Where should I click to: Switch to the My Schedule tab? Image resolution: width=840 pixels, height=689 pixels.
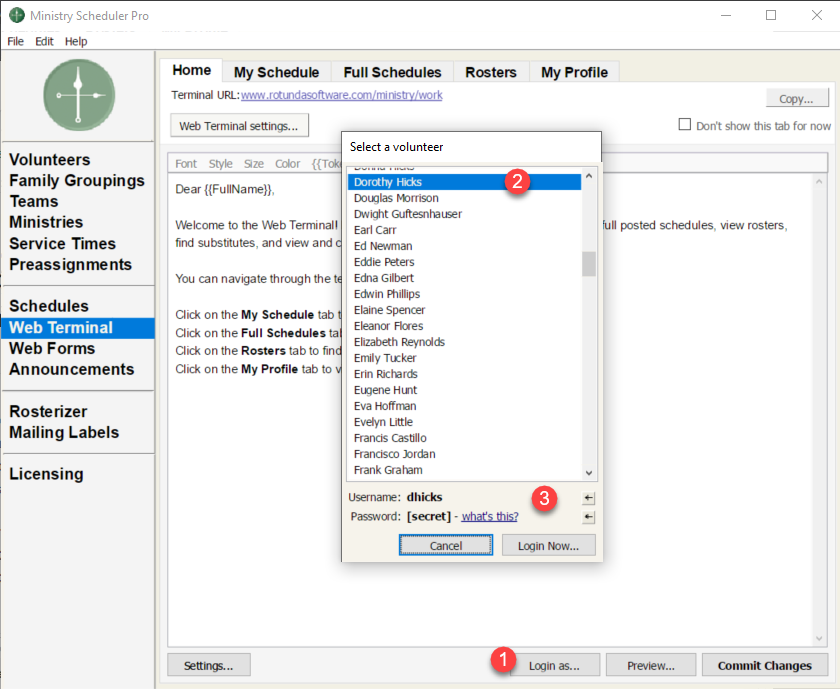(x=276, y=72)
